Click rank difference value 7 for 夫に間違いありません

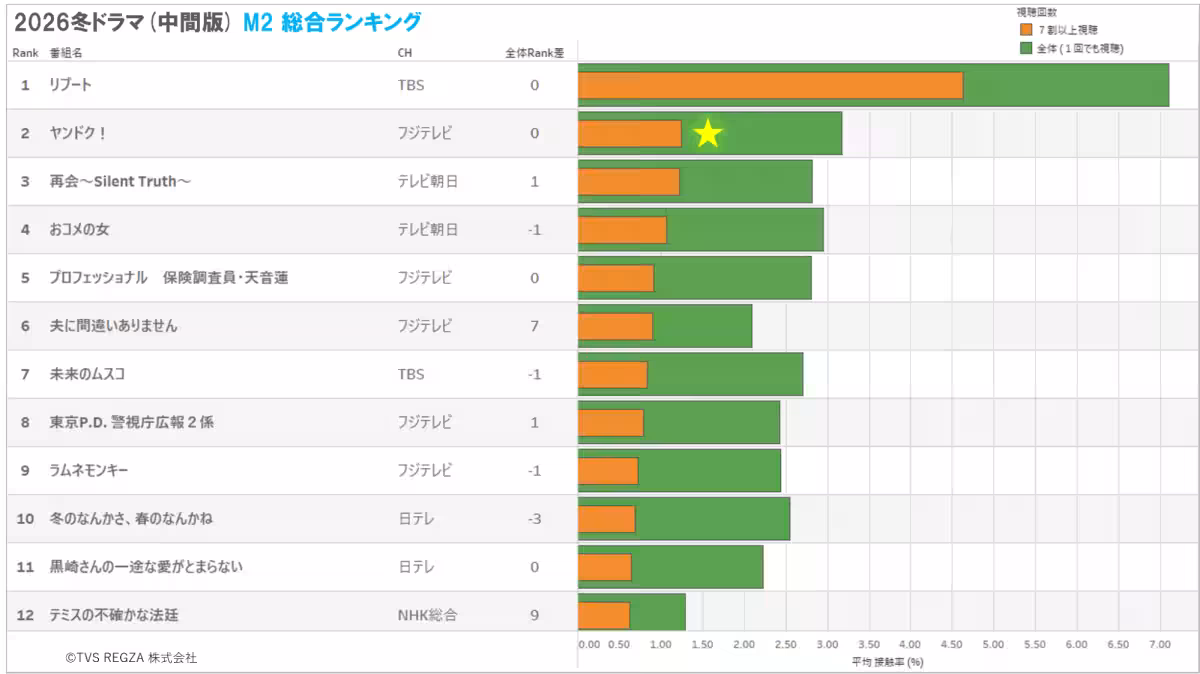click(x=535, y=326)
